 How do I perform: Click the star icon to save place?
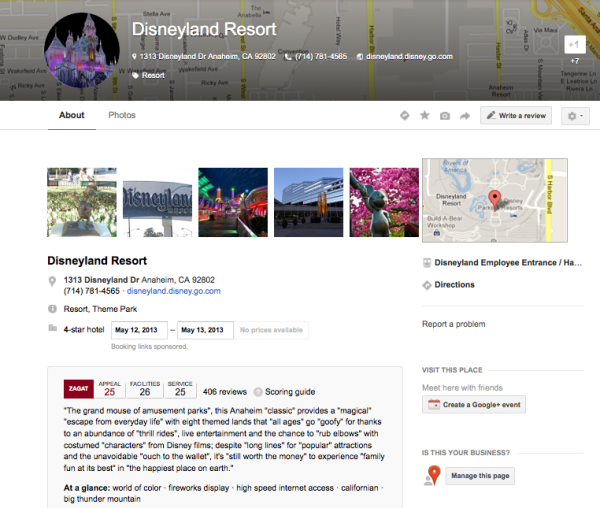[425, 116]
